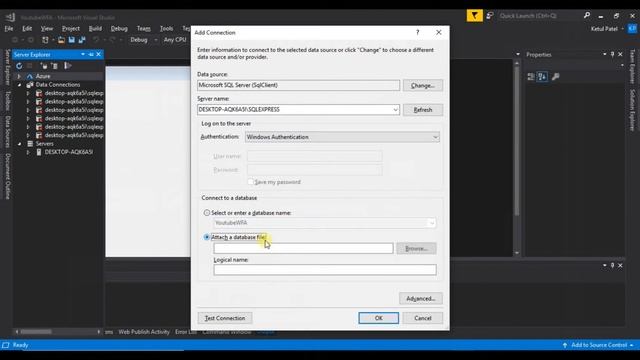Open the Any CPU platform dropdown
Viewport: 640px width, 360px height.
tap(175, 40)
